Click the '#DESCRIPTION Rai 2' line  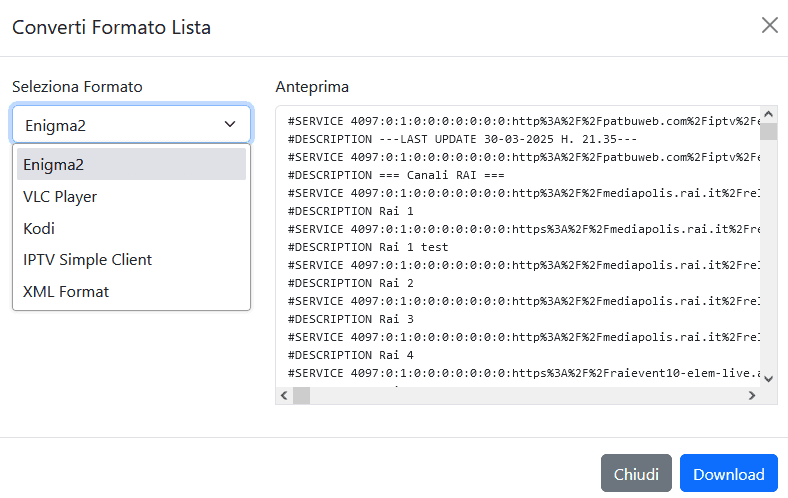[x=350, y=283]
